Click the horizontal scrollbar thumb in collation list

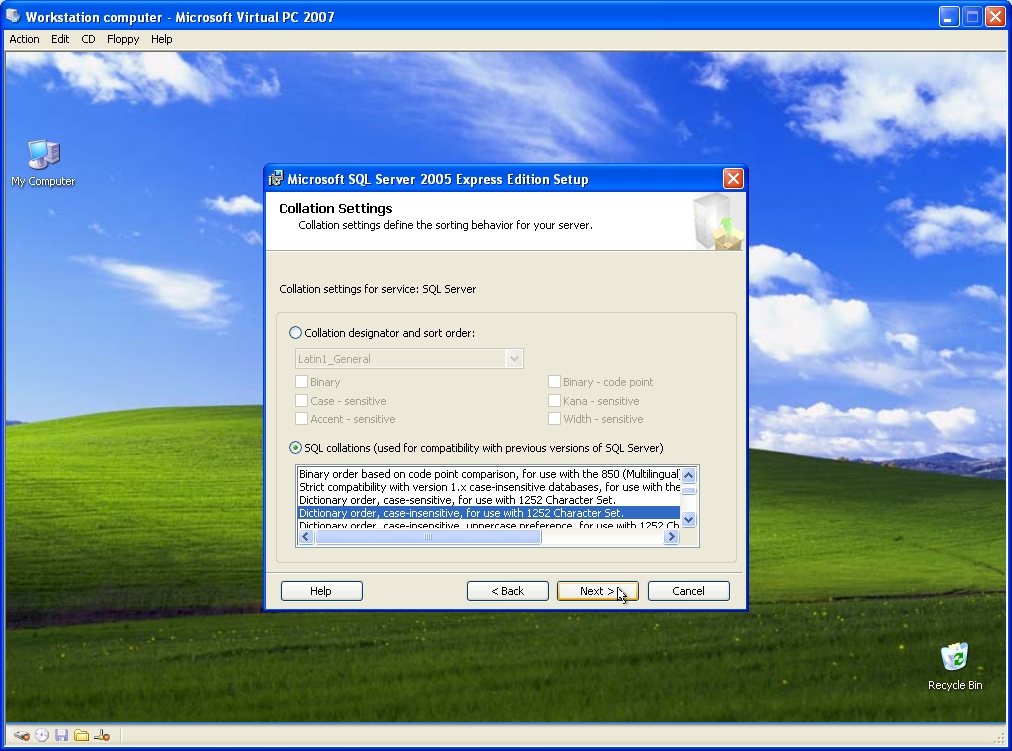[428, 537]
